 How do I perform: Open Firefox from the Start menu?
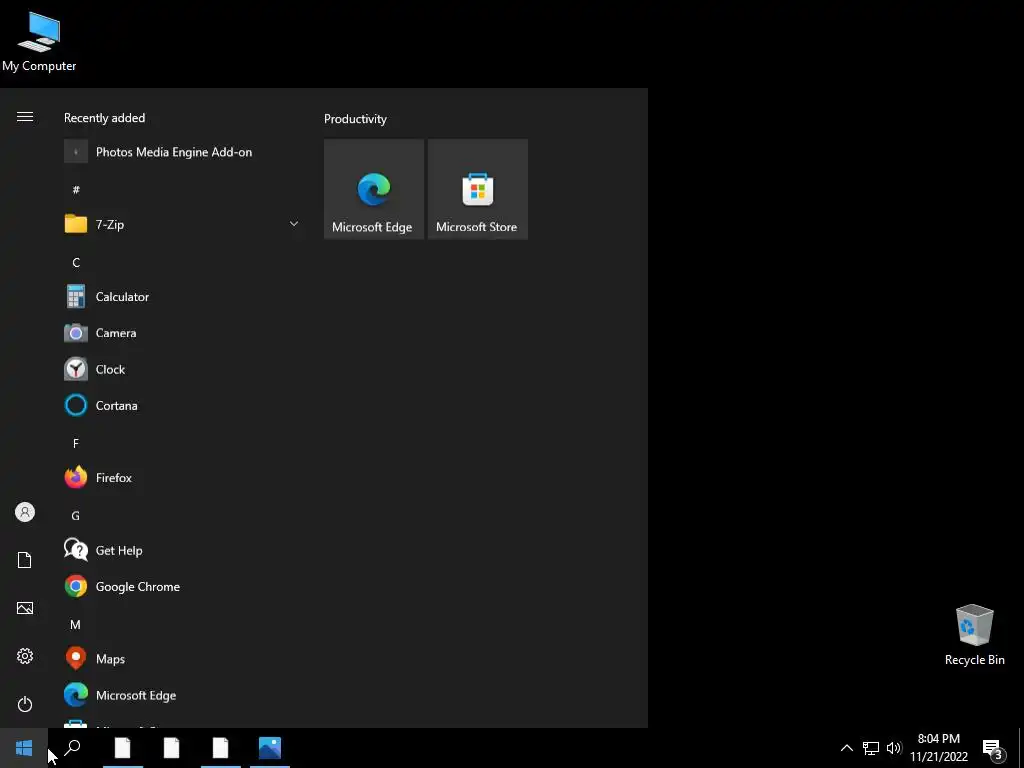point(183,478)
